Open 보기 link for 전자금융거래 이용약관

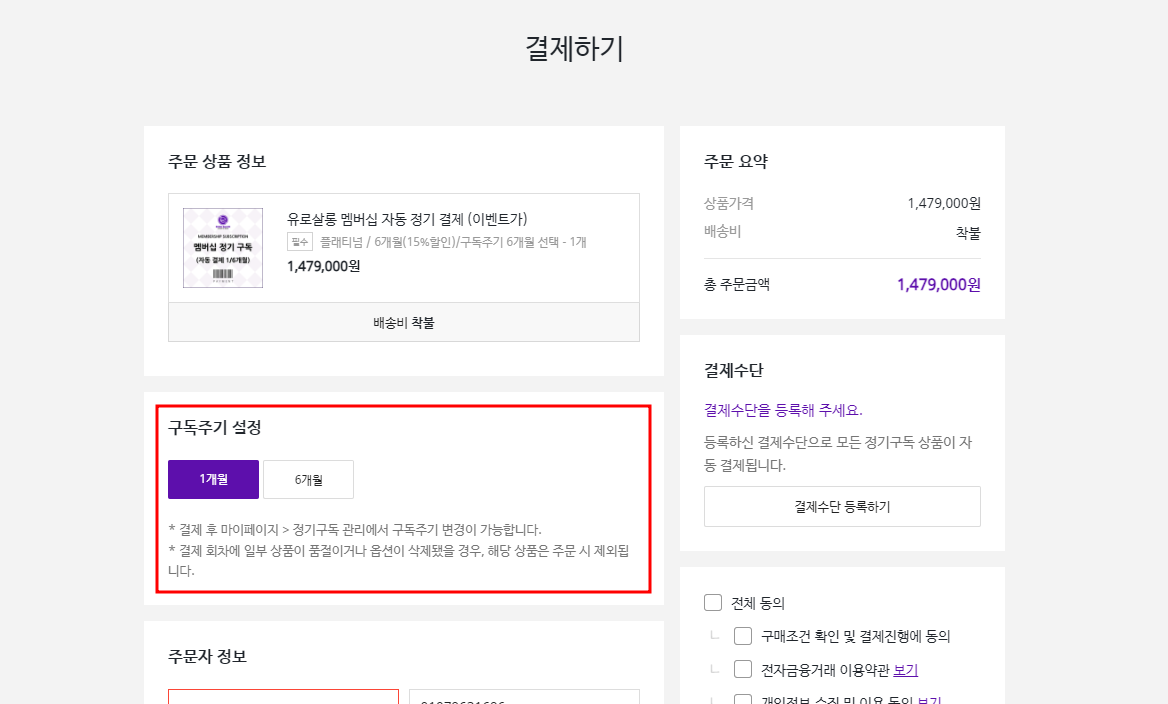[905, 670]
